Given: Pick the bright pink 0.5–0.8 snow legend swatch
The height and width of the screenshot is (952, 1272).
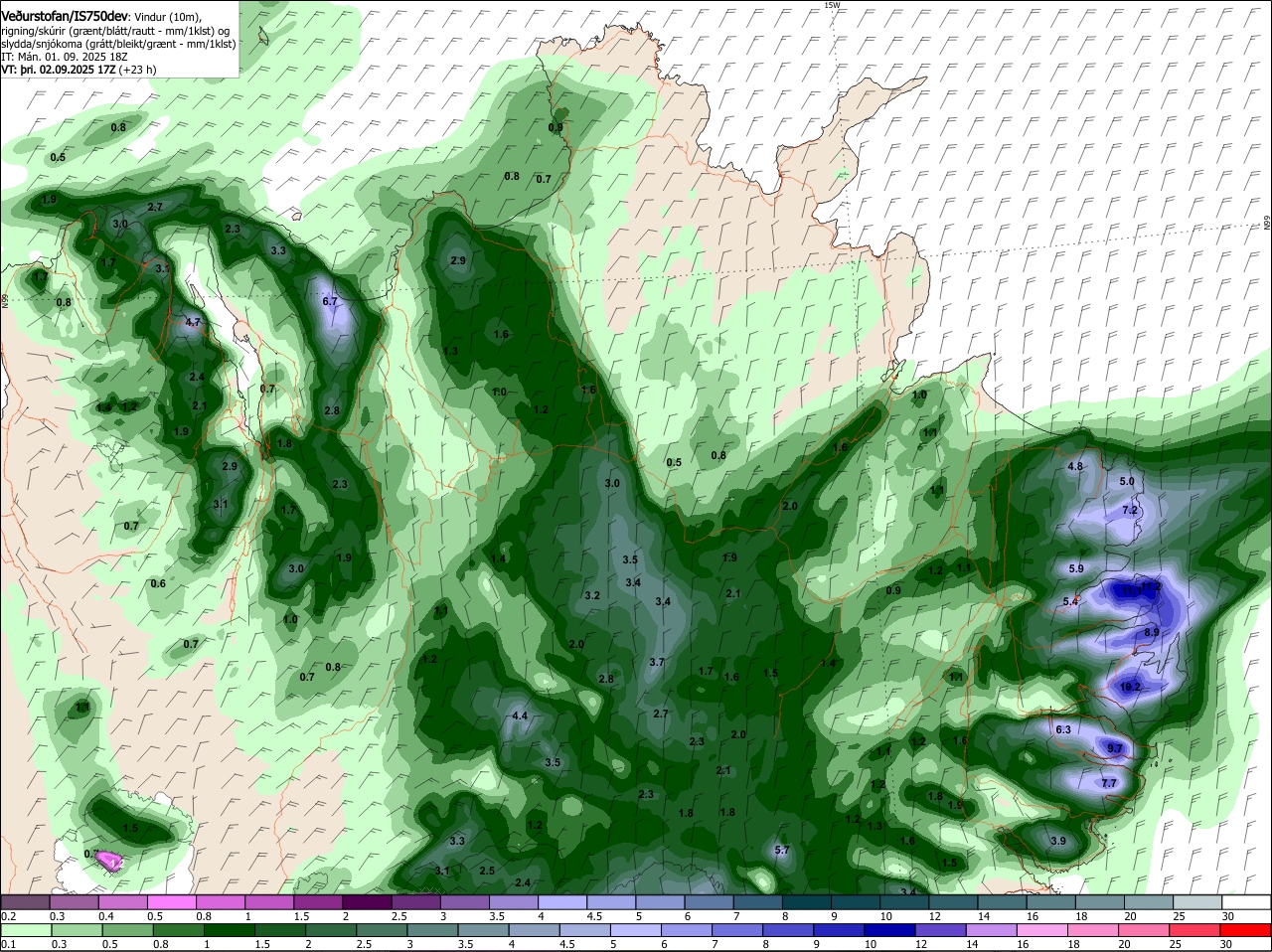Looking at the screenshot, I should 171,900.
